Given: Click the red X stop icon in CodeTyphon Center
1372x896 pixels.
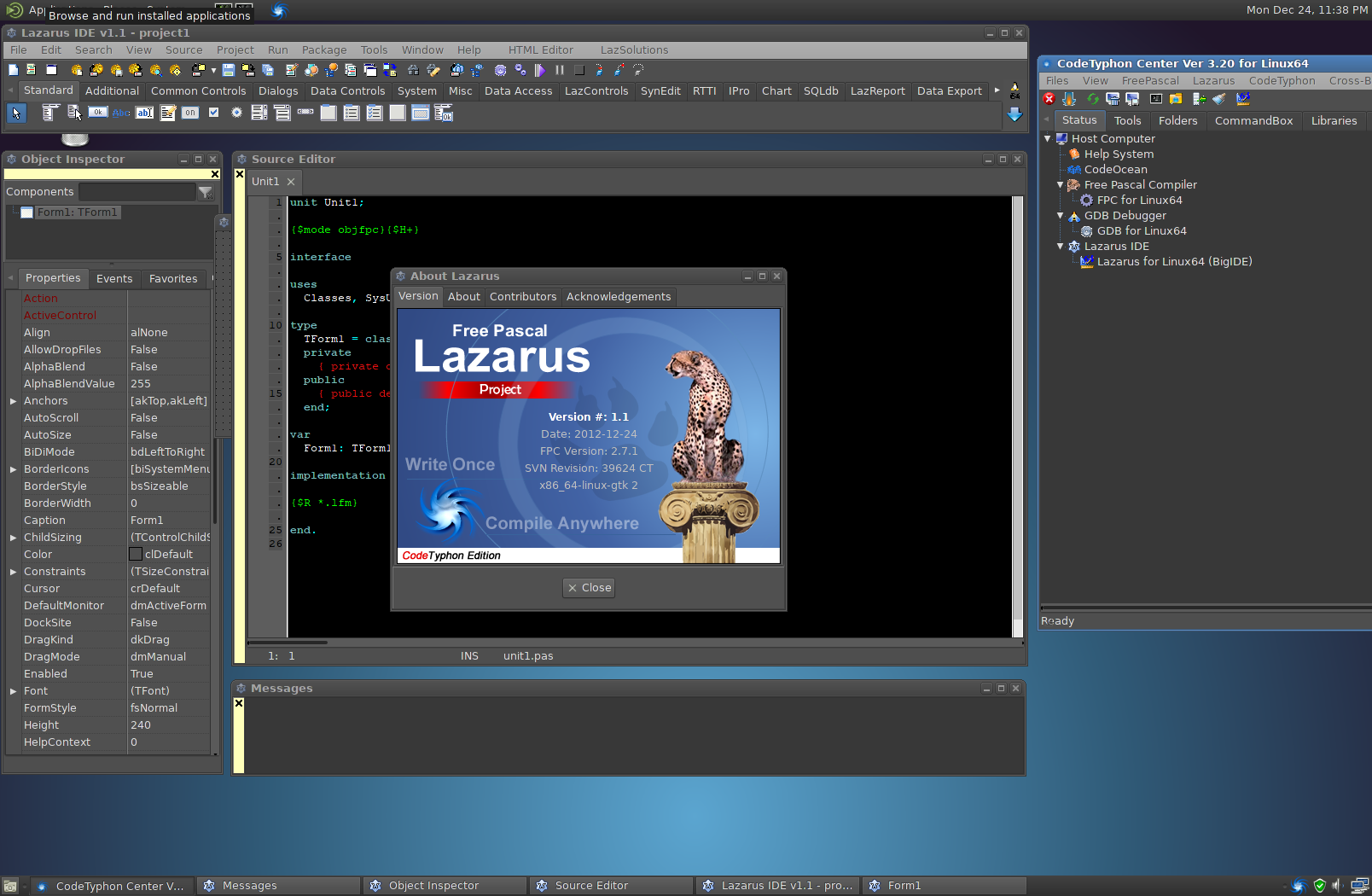Looking at the screenshot, I should tap(1049, 99).
